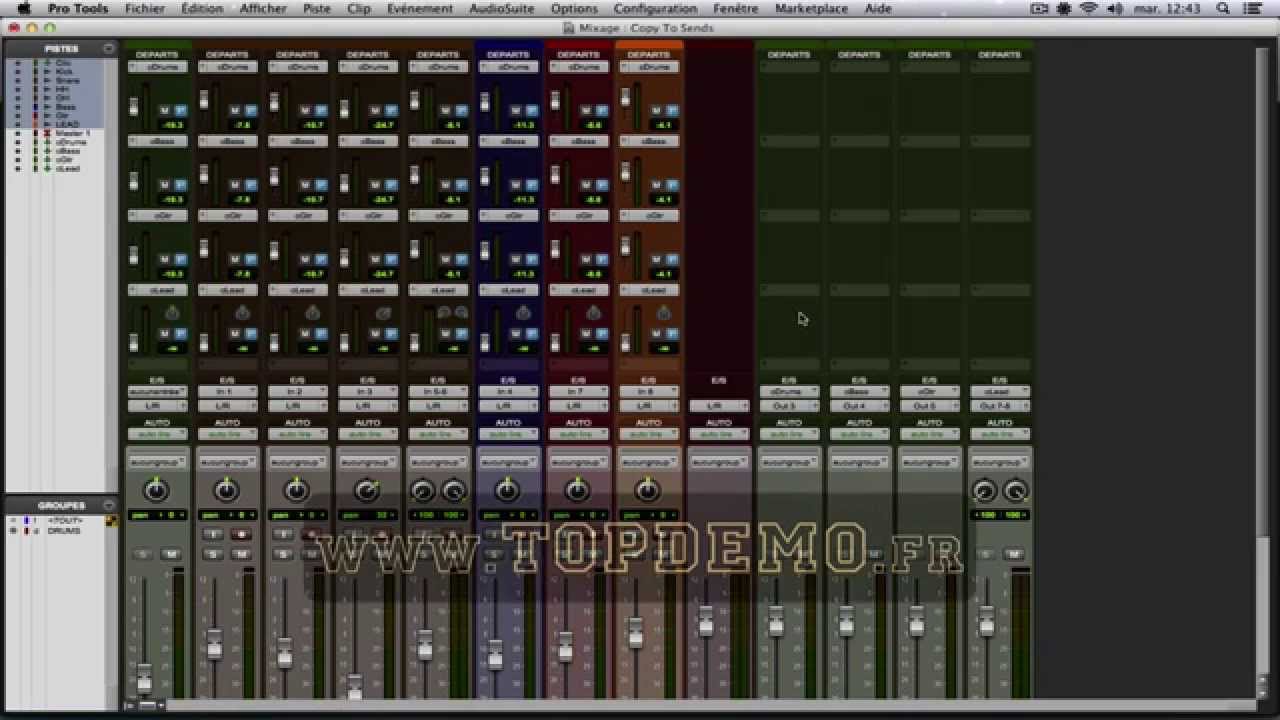Viewport: 1280px width, 720px height.
Task: Solo the In 2 channel
Action: click(x=283, y=554)
